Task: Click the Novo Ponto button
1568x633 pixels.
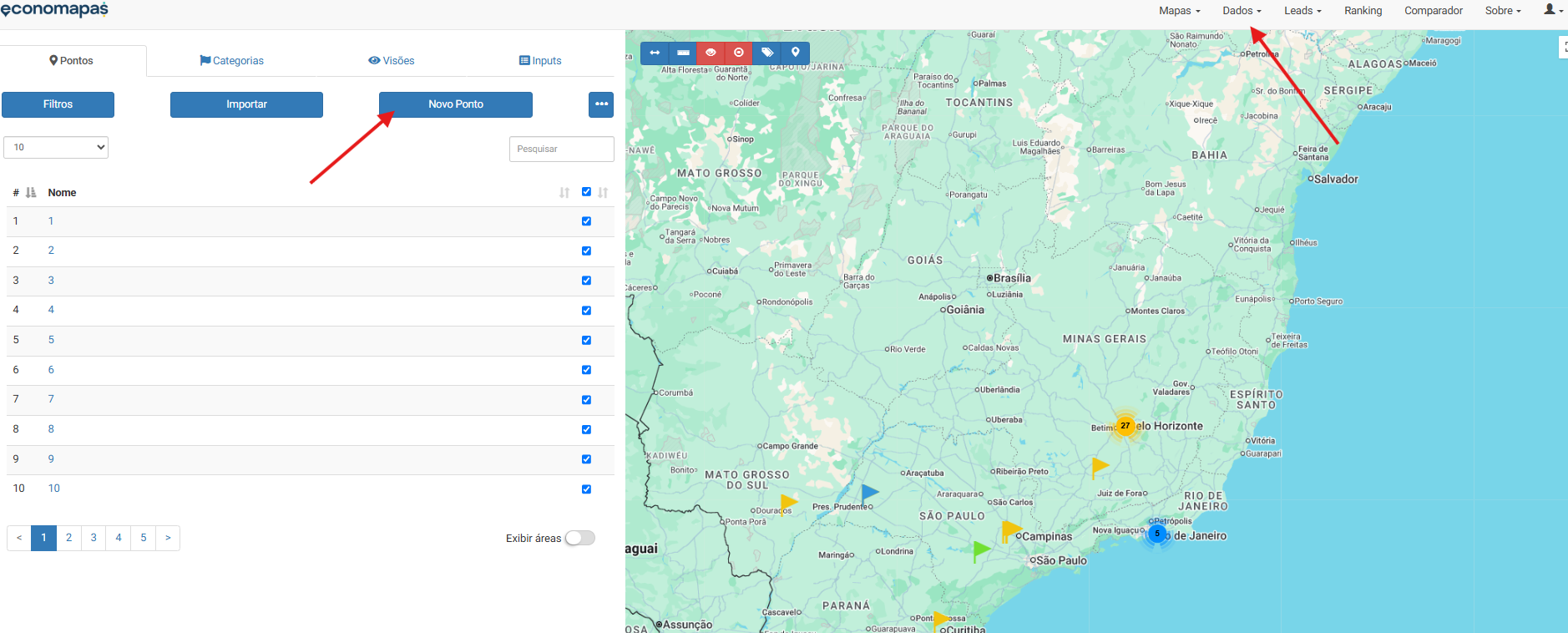Action: [455, 104]
